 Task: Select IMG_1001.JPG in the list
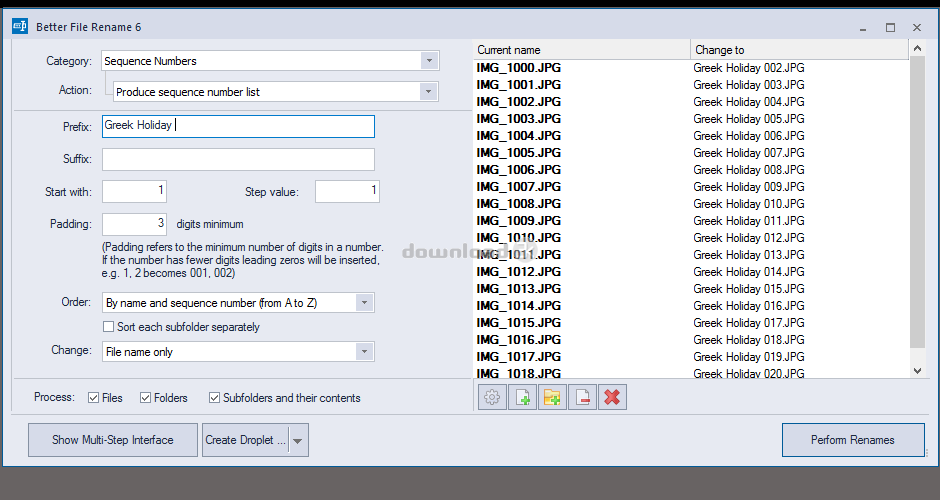click(x=519, y=85)
